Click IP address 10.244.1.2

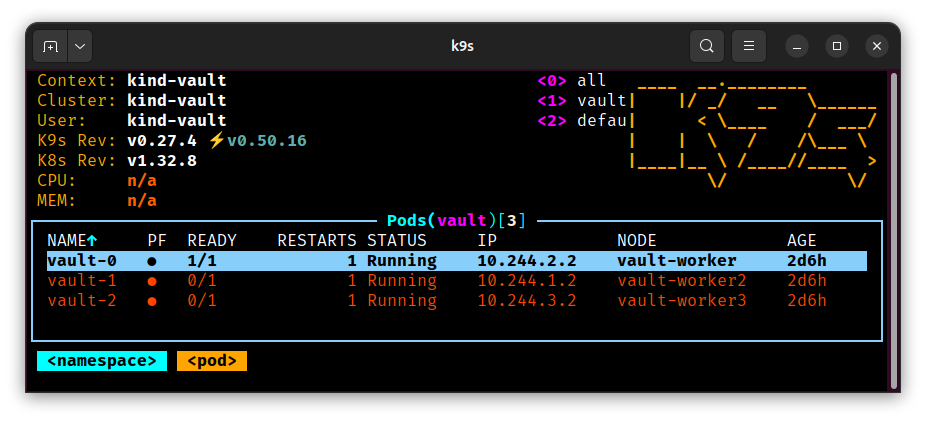pyautogui.click(x=527, y=281)
